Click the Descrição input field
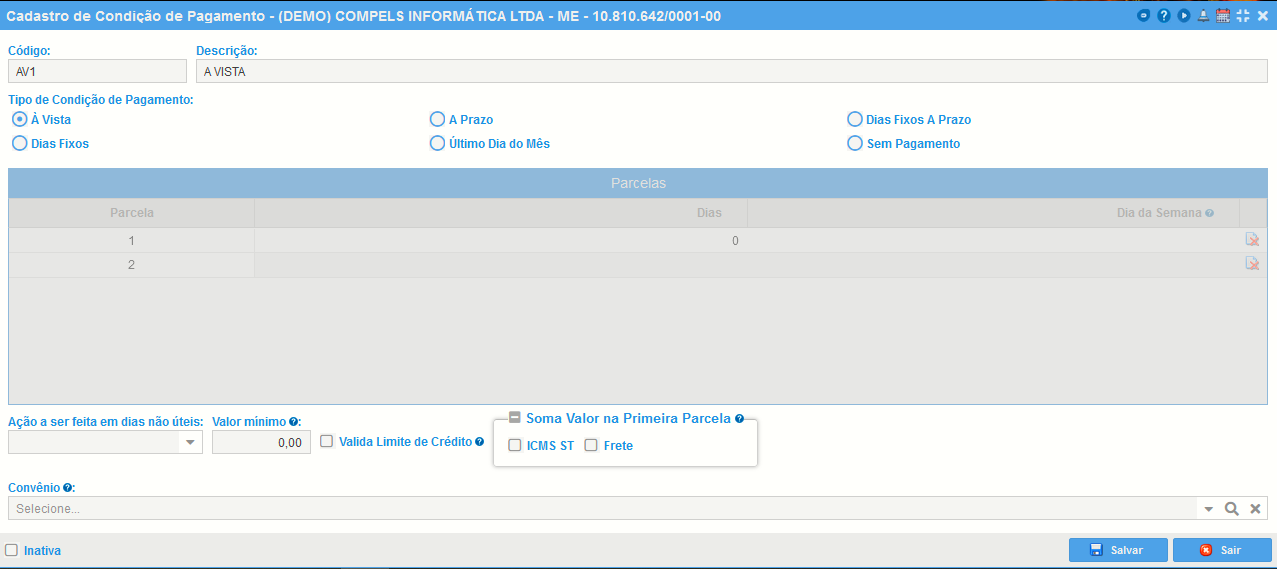The image size is (1277, 569). click(x=732, y=71)
